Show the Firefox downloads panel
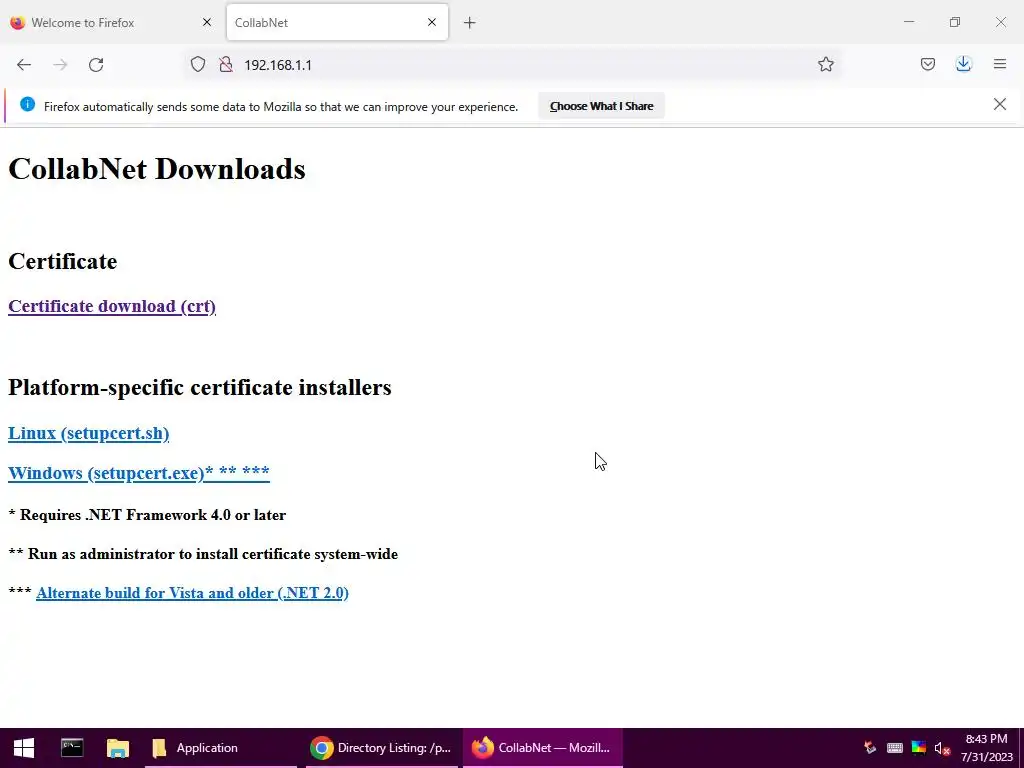Screen dimensions: 1024x768 click(x=963, y=64)
